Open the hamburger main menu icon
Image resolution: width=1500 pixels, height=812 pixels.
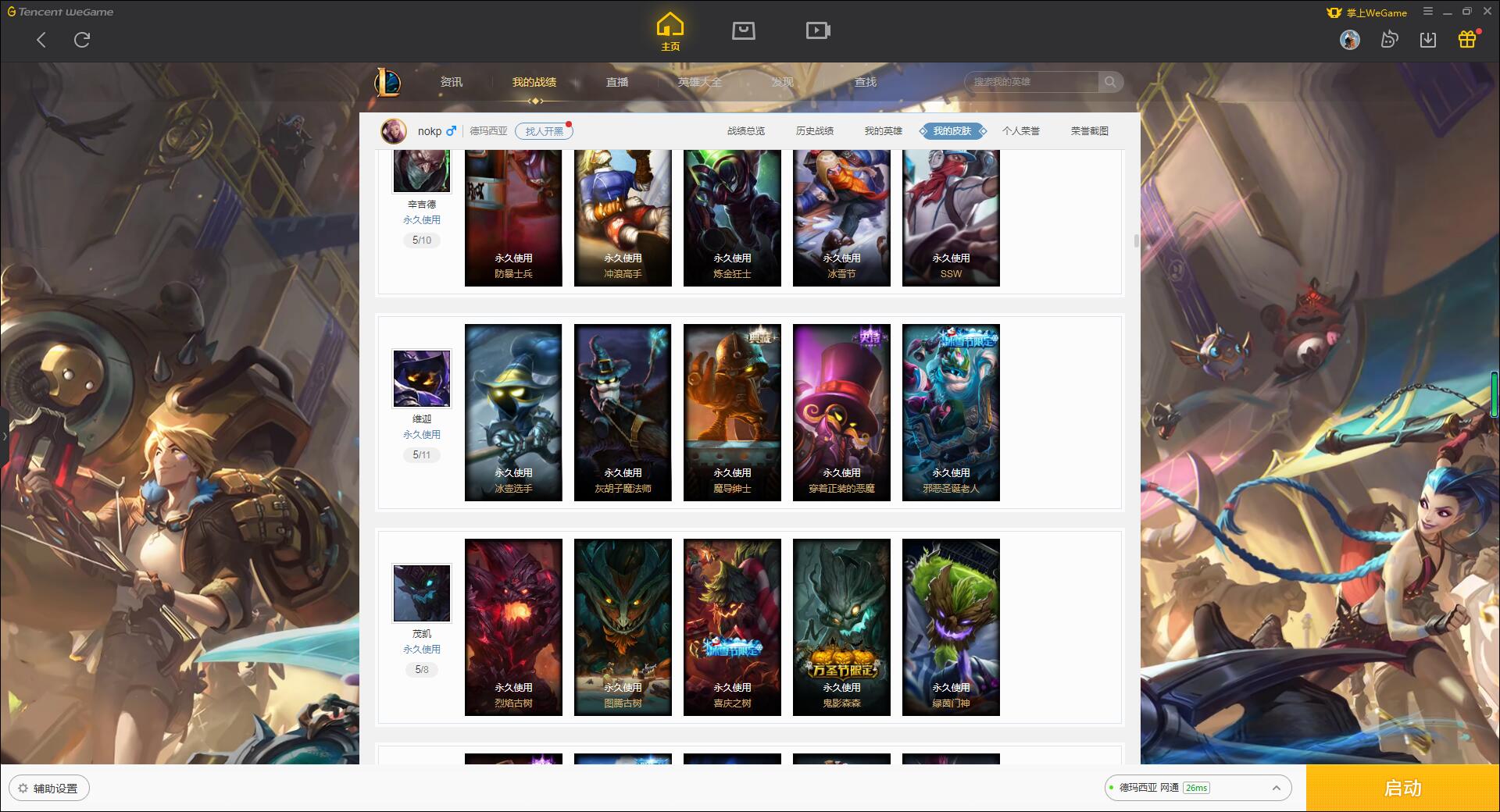[1428, 12]
